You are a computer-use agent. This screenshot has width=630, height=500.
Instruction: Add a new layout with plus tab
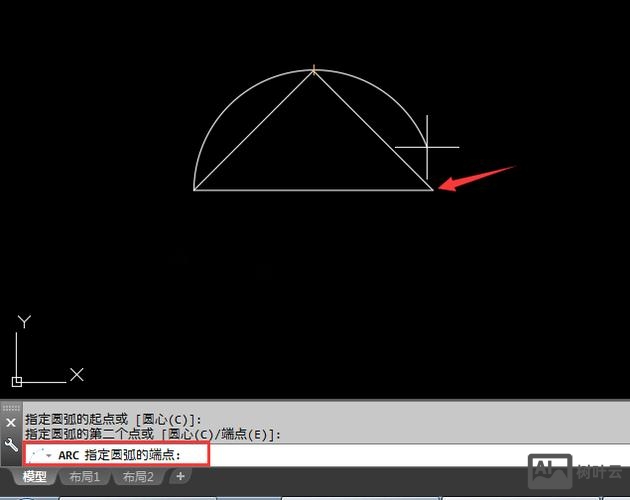(180, 477)
